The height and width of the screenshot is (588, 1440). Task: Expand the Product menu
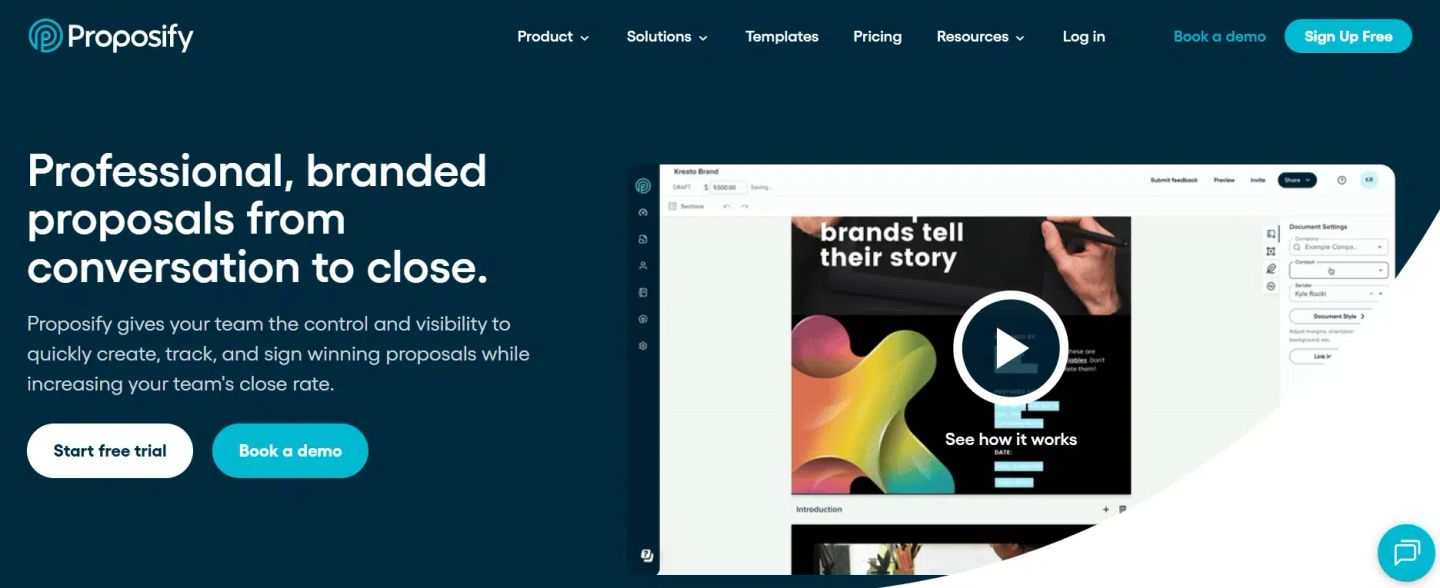[x=553, y=37]
